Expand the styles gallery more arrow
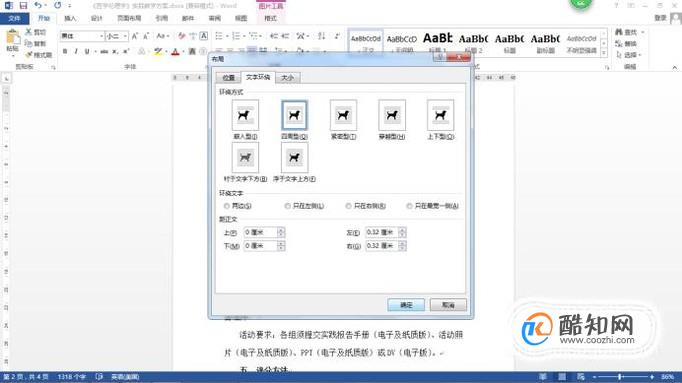 coord(604,53)
